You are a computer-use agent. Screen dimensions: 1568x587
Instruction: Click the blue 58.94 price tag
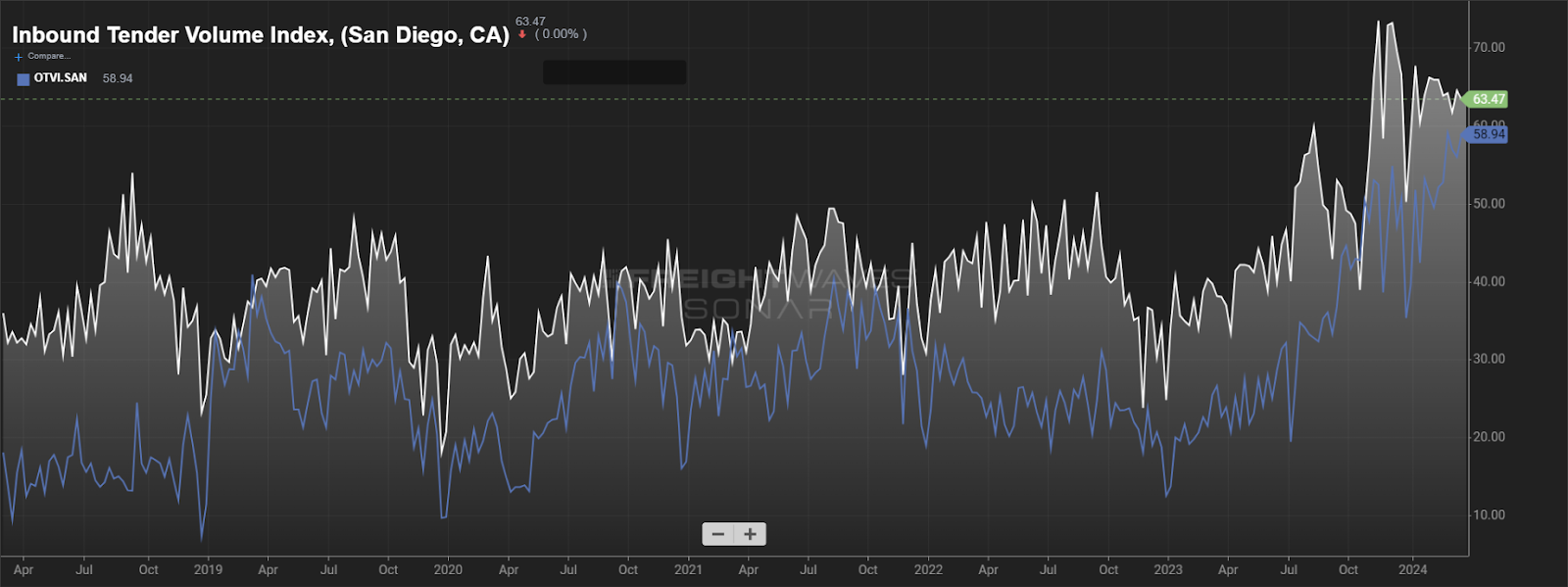coord(1487,134)
